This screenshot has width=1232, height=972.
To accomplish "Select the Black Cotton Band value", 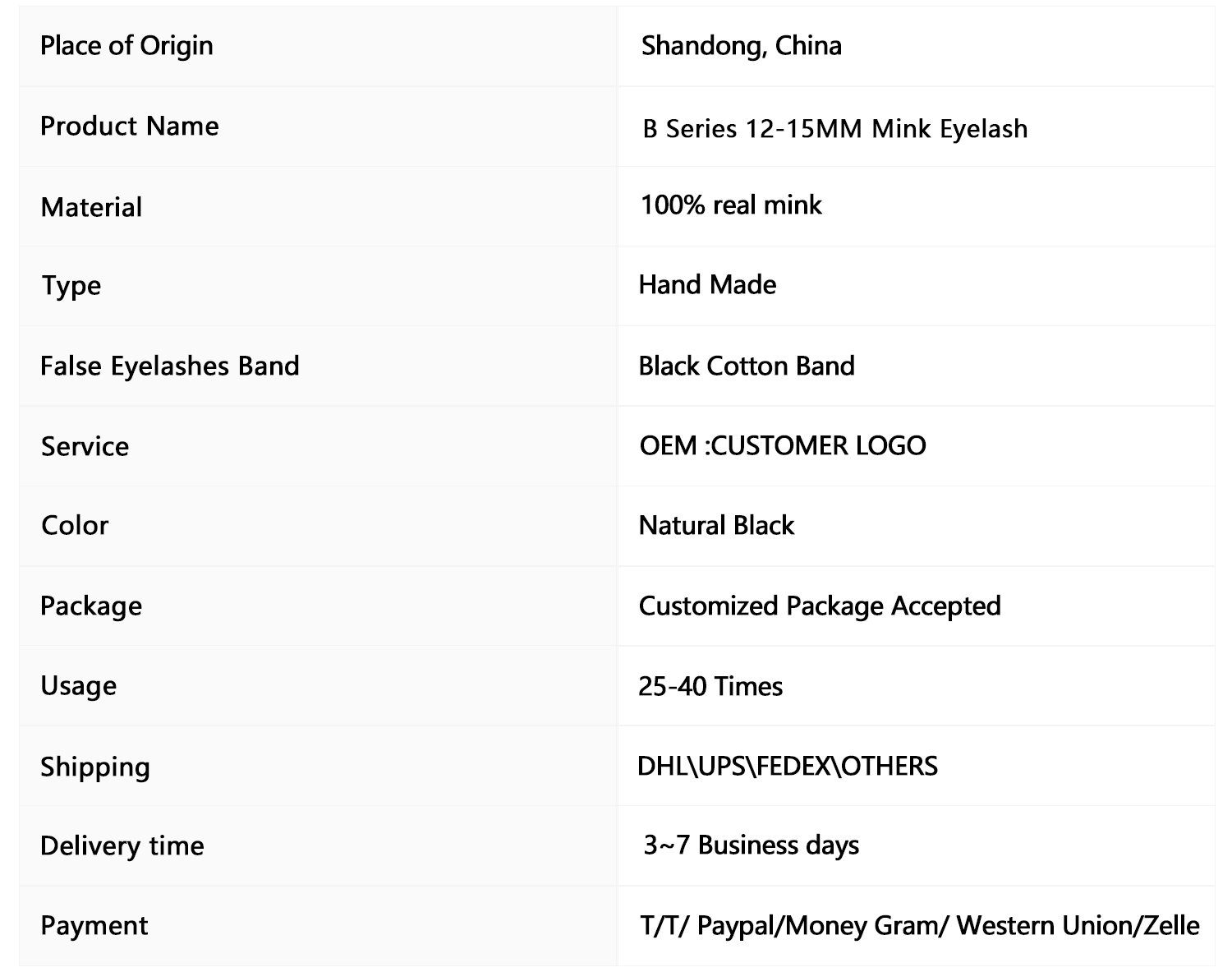I will (747, 366).
